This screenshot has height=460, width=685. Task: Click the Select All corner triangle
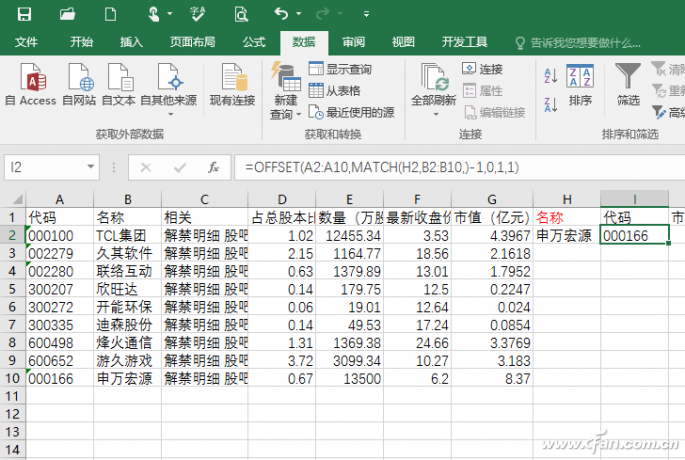(x=17, y=200)
